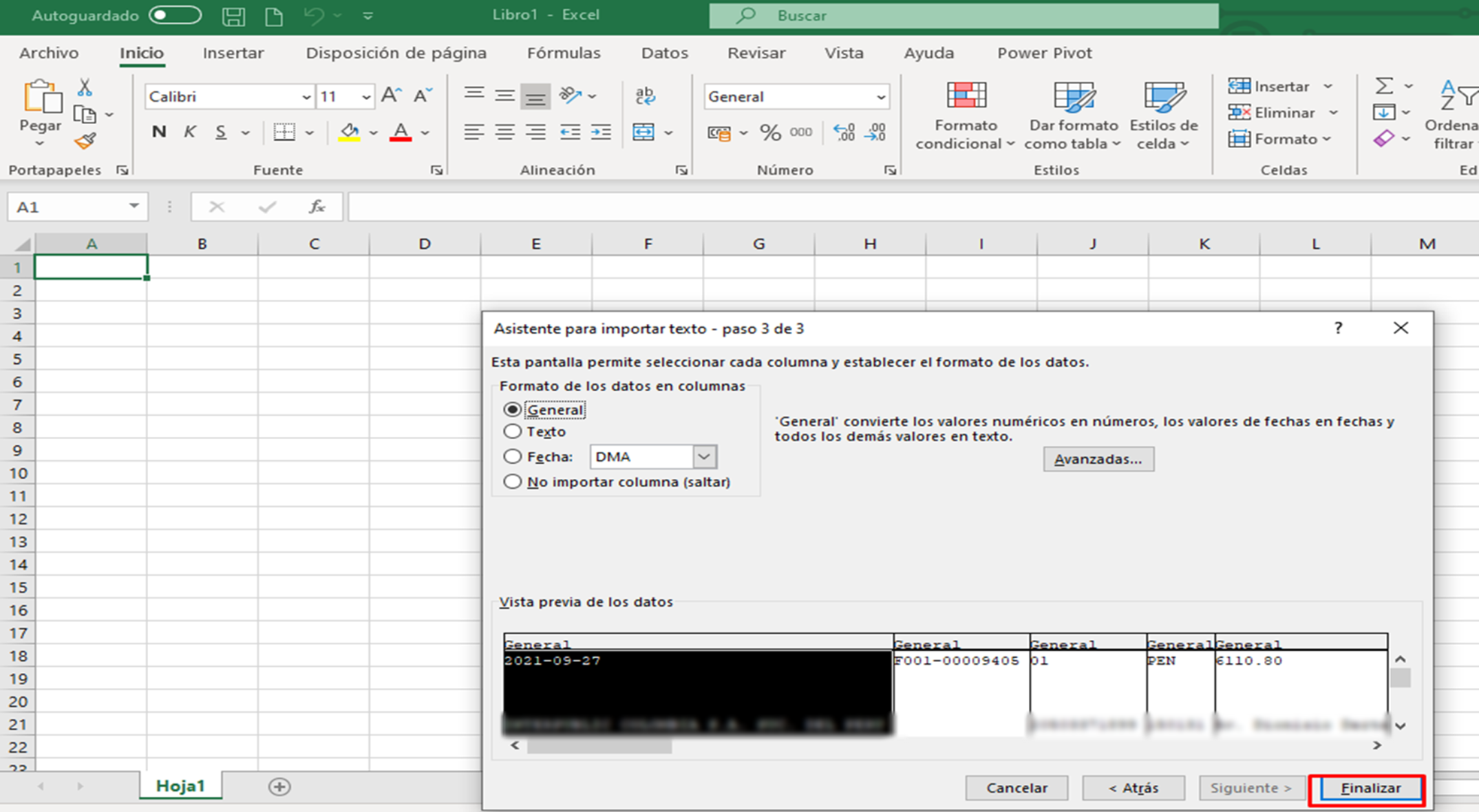This screenshot has width=1479, height=812.
Task: Expand the DMA date format dropdown
Action: [x=703, y=456]
